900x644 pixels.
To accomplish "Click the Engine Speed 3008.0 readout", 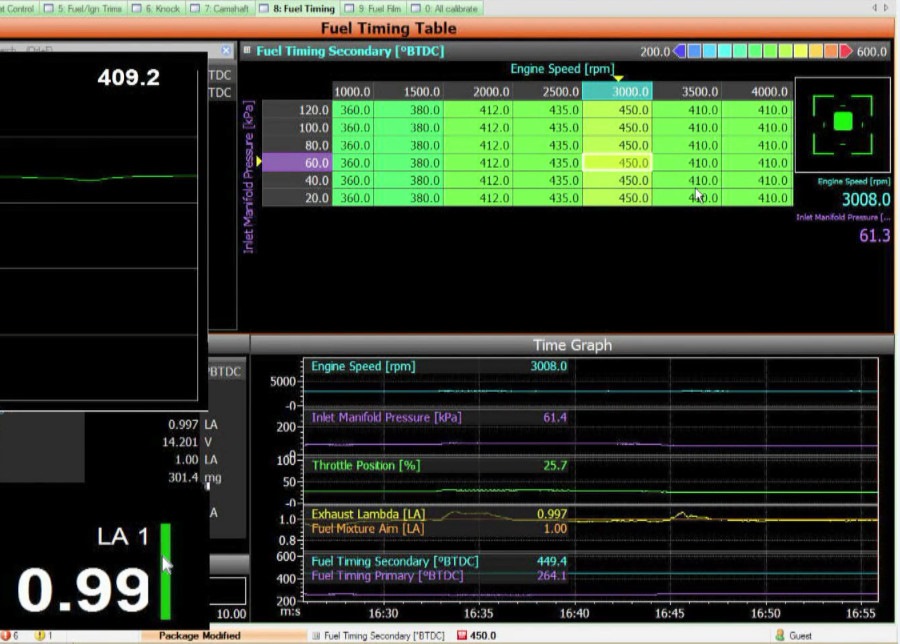I will pos(866,200).
